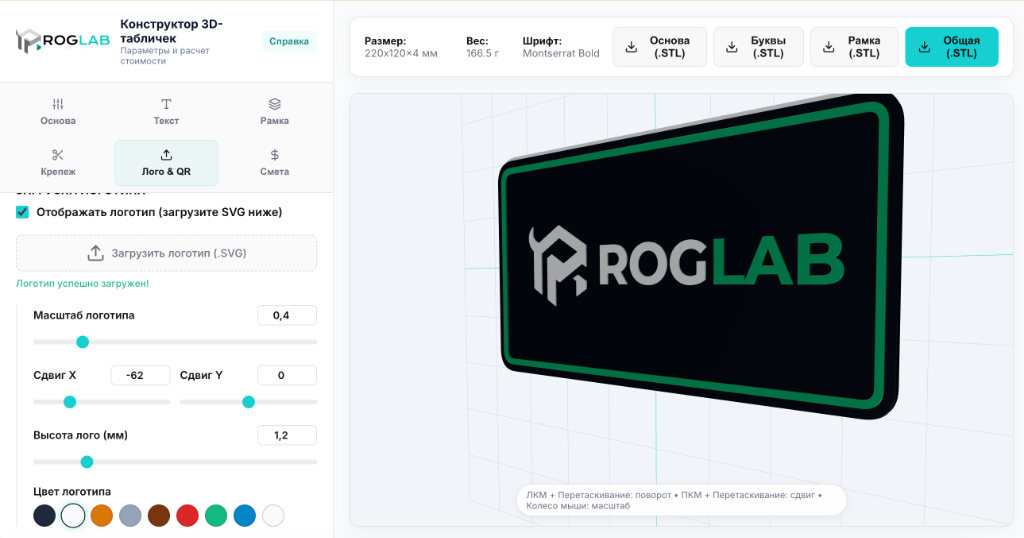Pick the orange logo color
The width and height of the screenshot is (1024, 538).
point(102,516)
